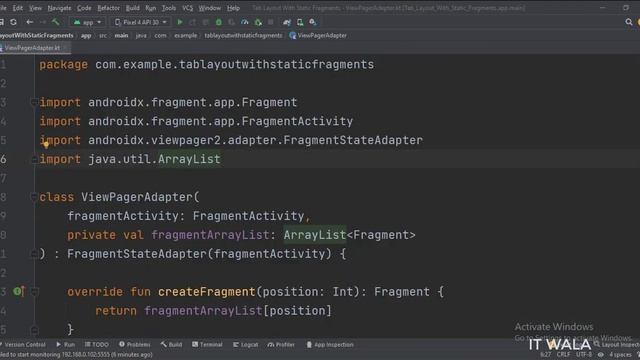The width and height of the screenshot is (640, 360).
Task: Click the eye inspection icon in status bar
Action: pos(600,354)
